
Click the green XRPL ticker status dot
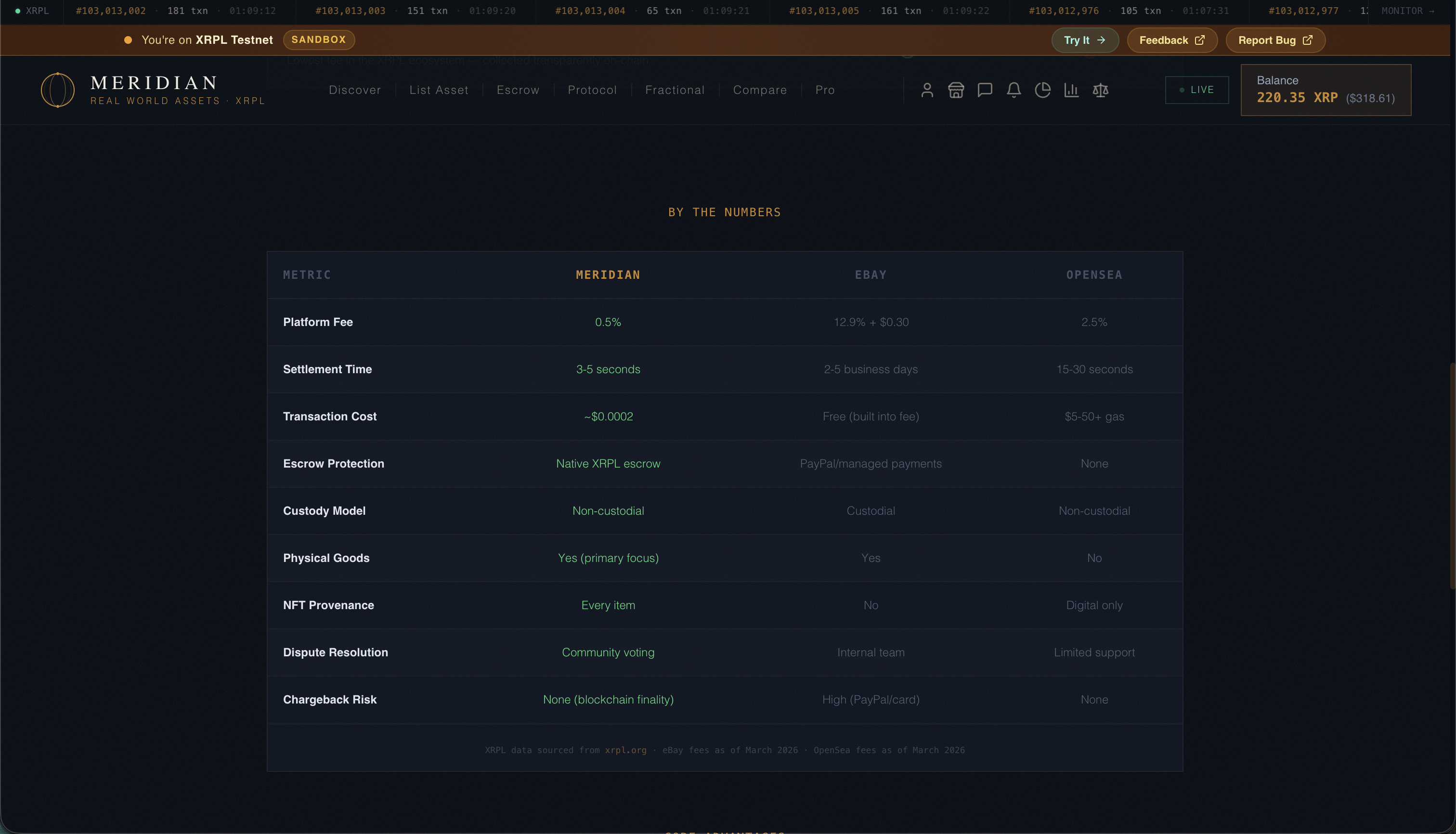point(18,11)
